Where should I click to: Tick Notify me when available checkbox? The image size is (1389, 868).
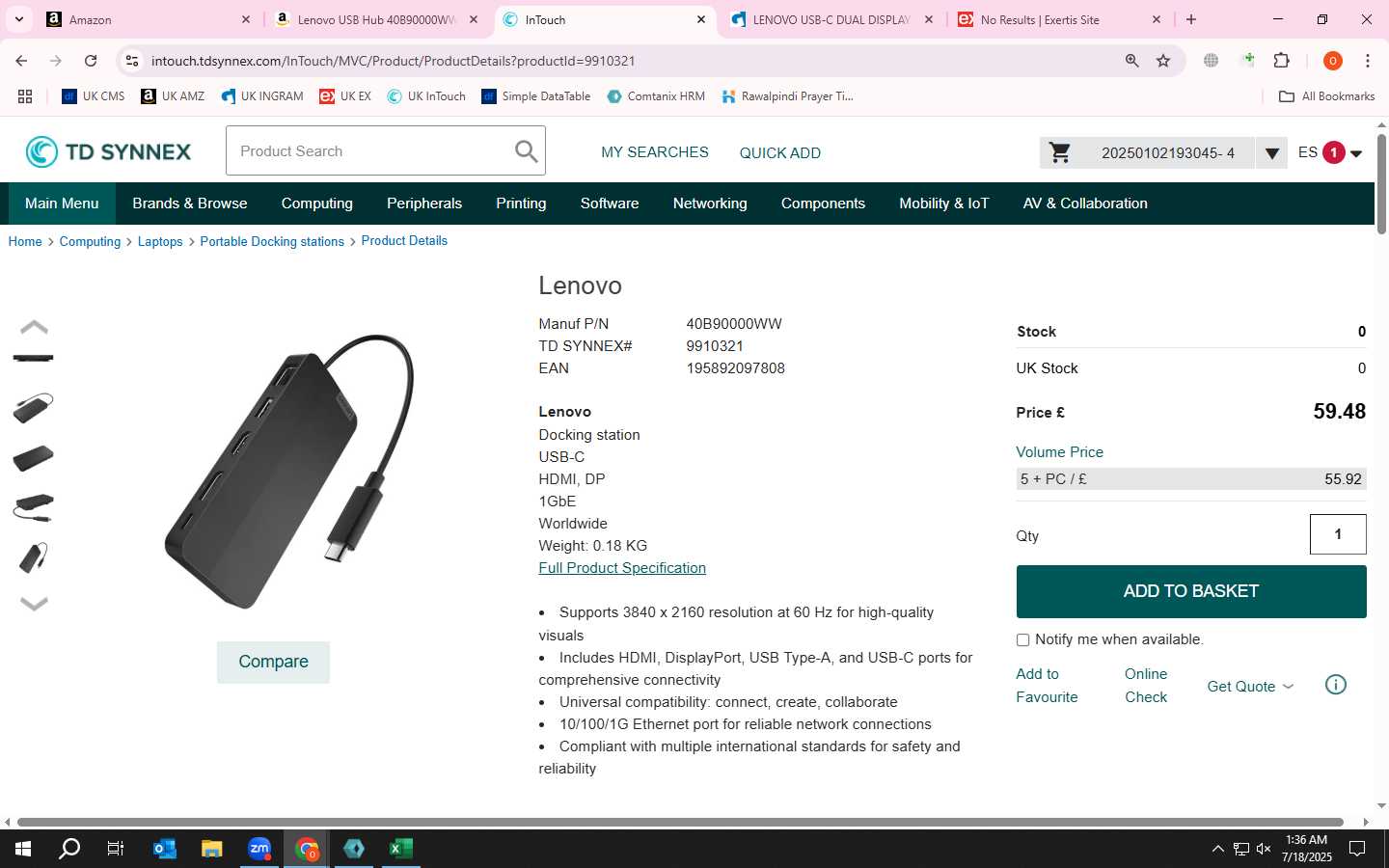click(x=1022, y=640)
